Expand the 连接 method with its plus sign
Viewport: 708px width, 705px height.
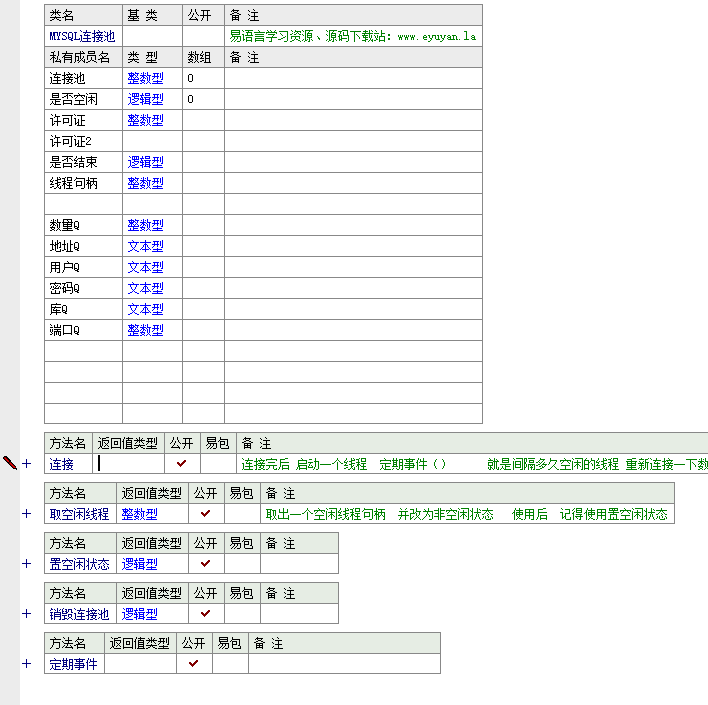pos(27,464)
